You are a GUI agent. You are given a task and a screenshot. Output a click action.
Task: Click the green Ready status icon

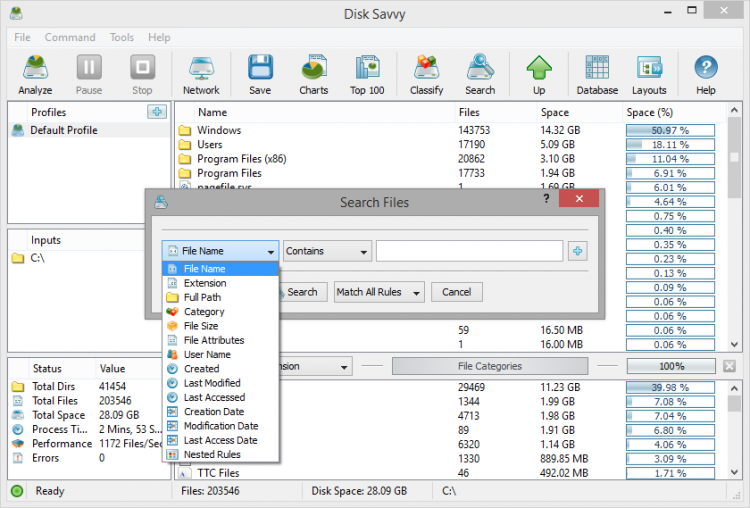[x=17, y=491]
